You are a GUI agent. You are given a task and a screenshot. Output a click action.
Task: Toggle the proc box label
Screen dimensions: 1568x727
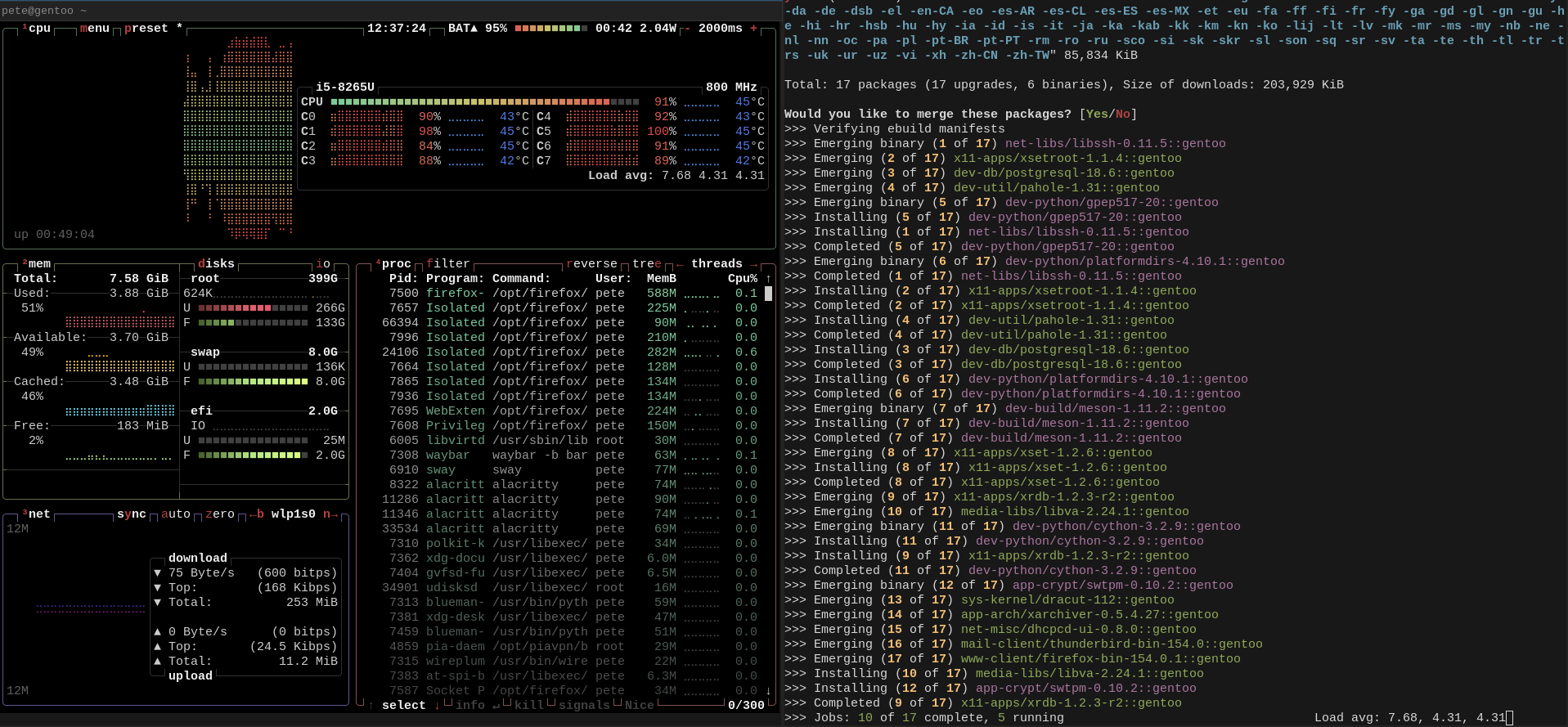click(393, 264)
